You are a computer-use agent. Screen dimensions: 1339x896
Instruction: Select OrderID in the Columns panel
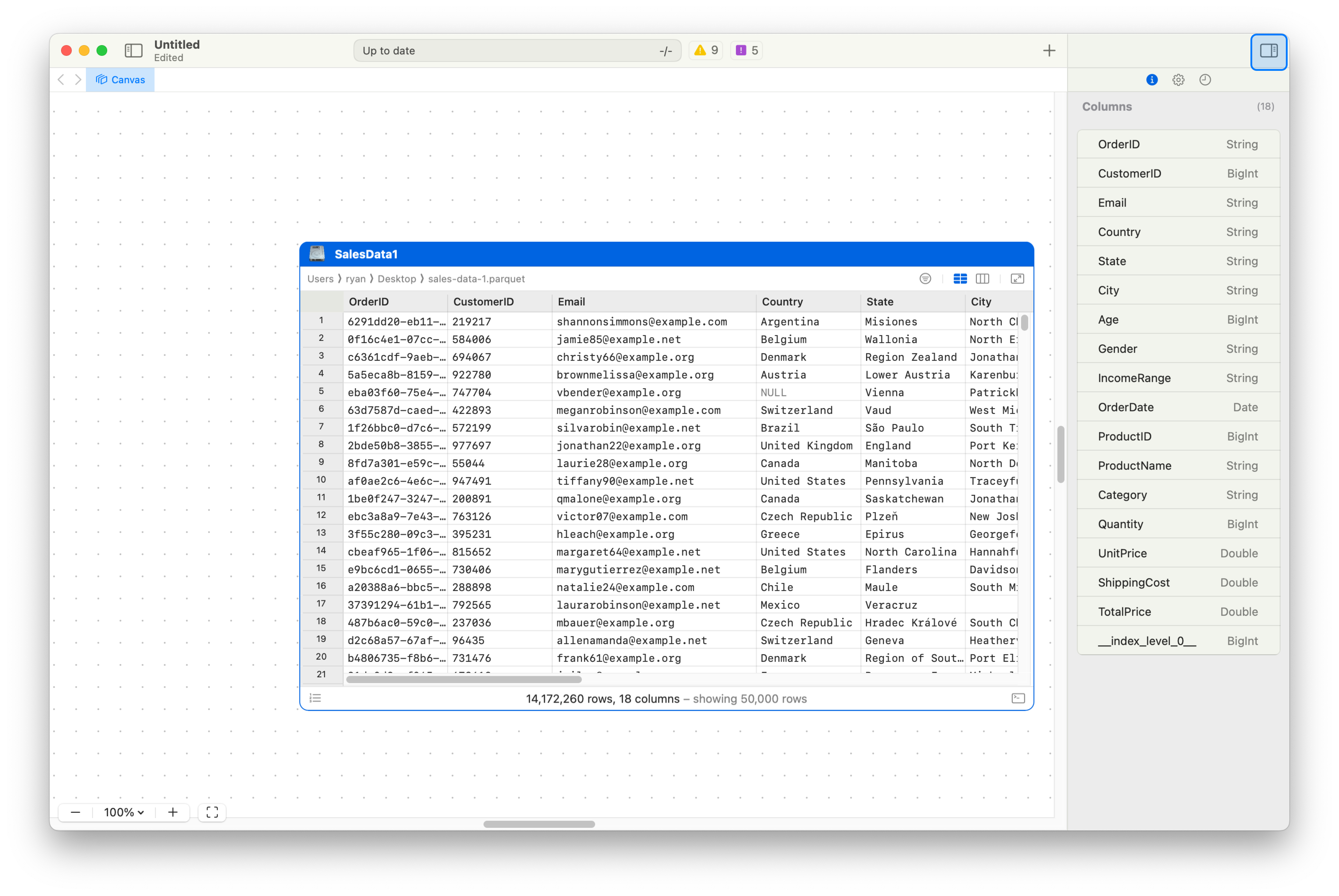click(1178, 144)
